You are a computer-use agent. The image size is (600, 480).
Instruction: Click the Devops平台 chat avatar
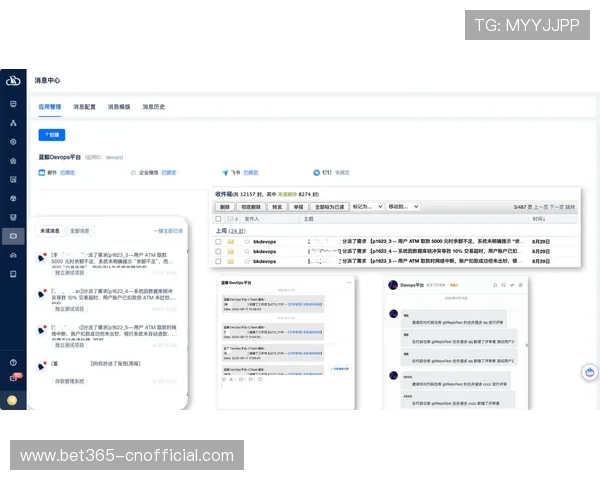coord(393,285)
